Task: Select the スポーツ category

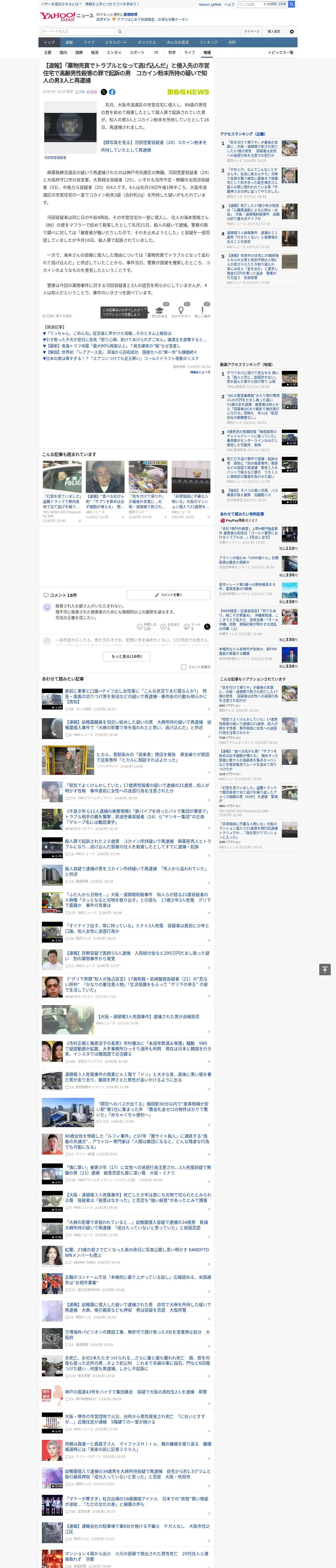Action: 137,52
